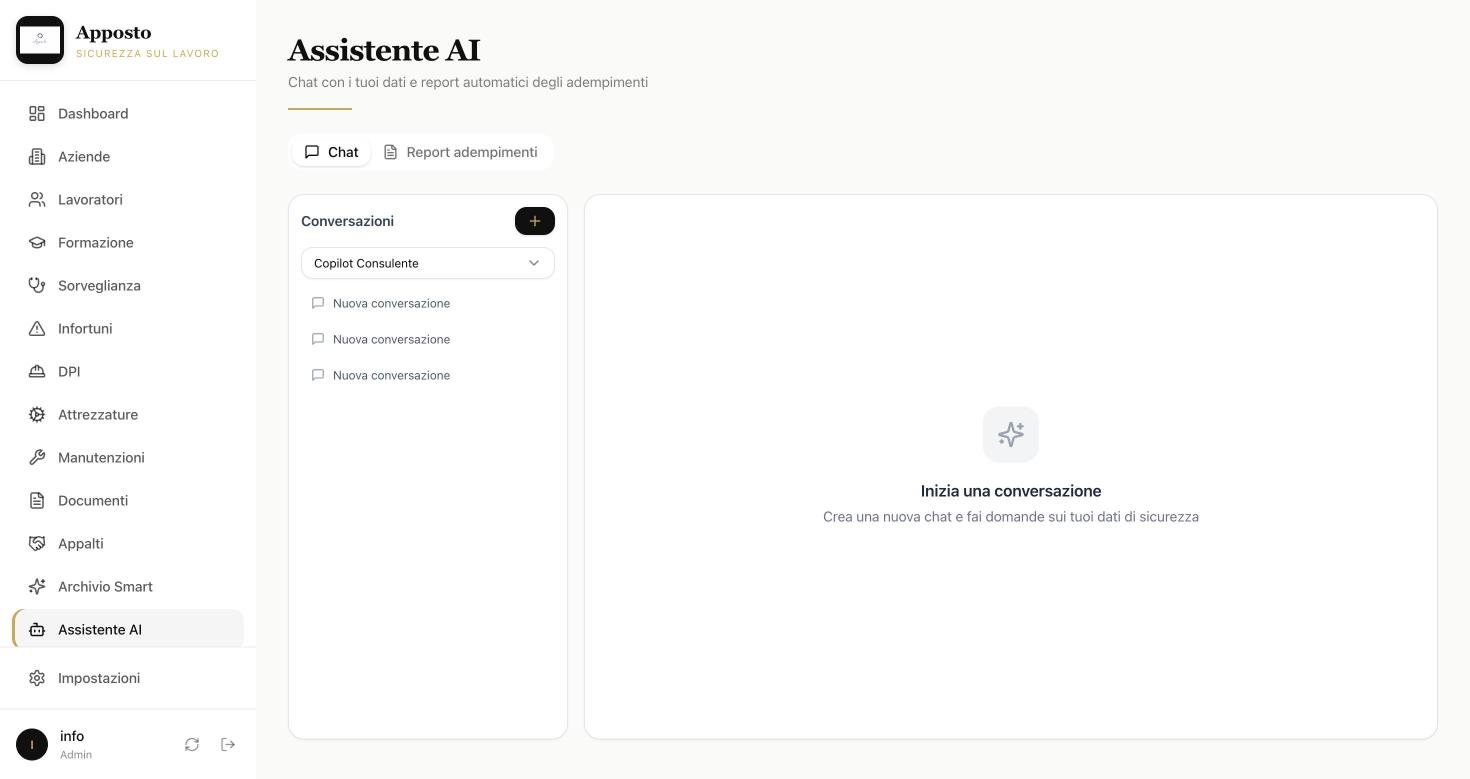
Task: Create a new conversation with the plus button
Action: (535, 221)
